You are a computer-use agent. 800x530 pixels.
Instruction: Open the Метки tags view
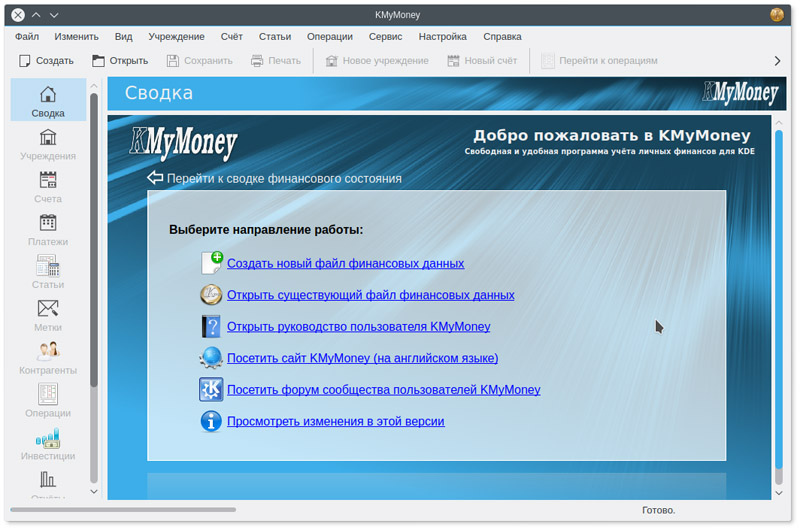[x=48, y=316]
